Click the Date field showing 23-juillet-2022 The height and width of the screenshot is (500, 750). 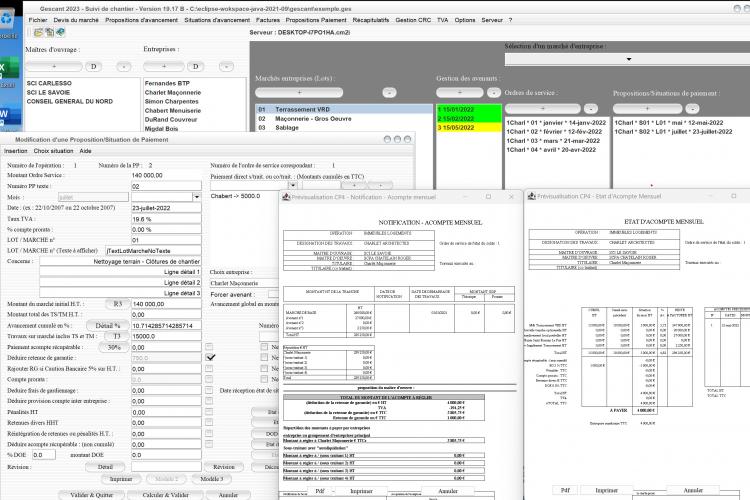pos(166,208)
